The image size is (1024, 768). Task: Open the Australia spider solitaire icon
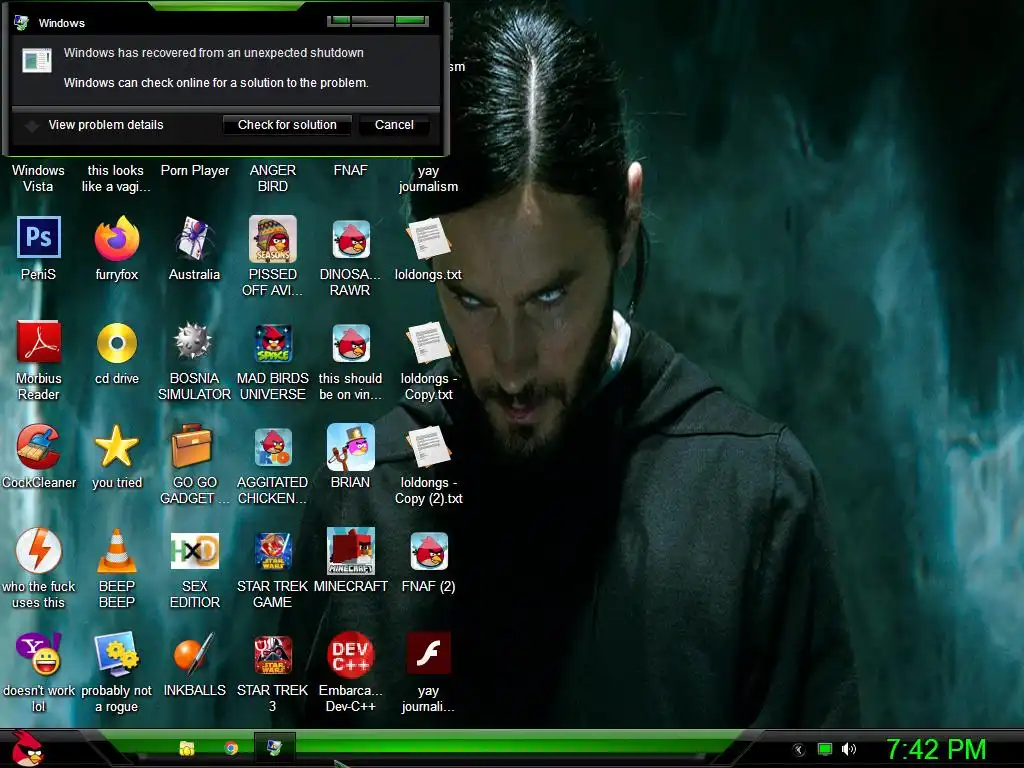(x=195, y=238)
